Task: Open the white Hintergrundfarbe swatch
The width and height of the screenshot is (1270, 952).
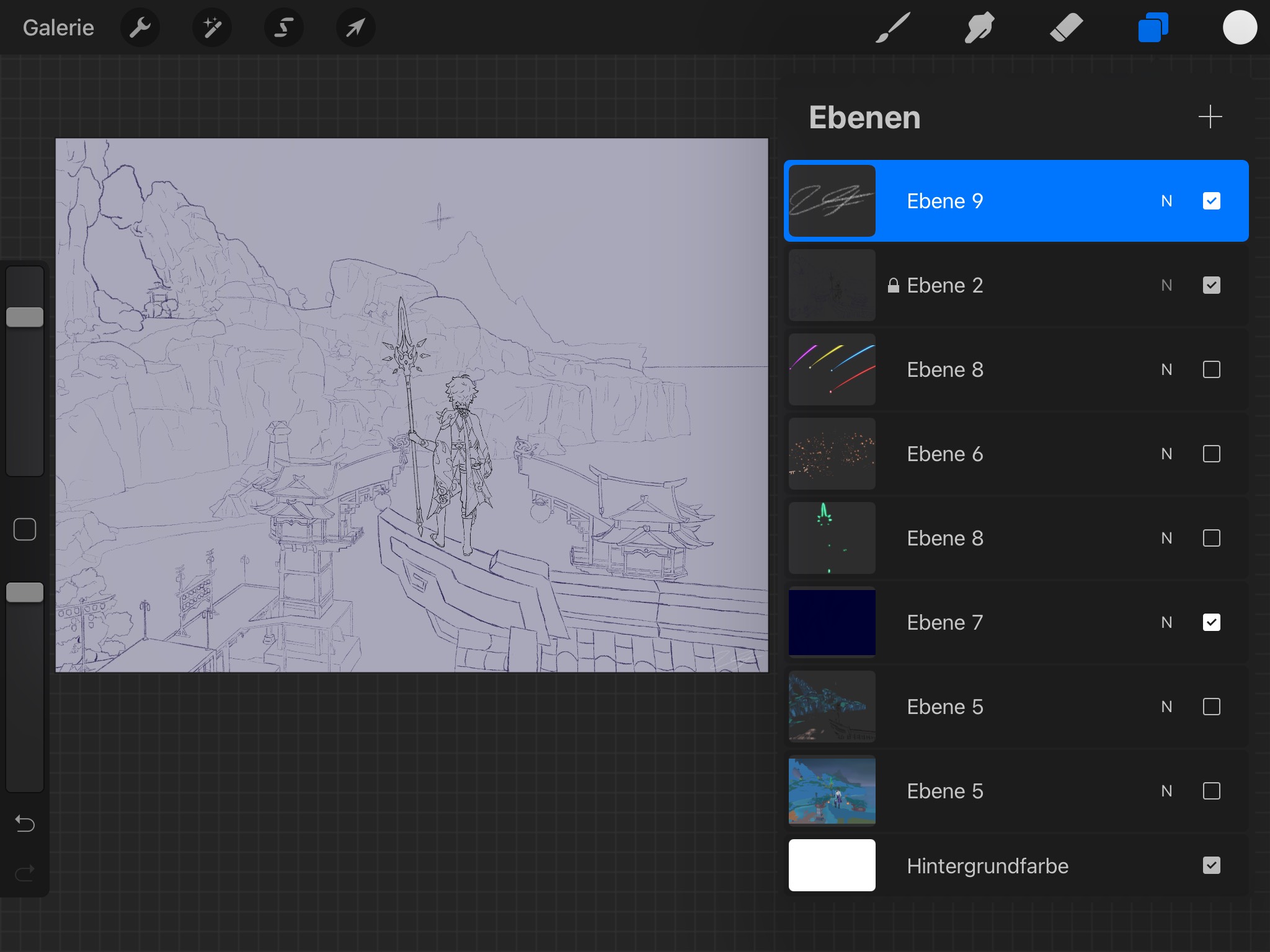Action: [832, 865]
